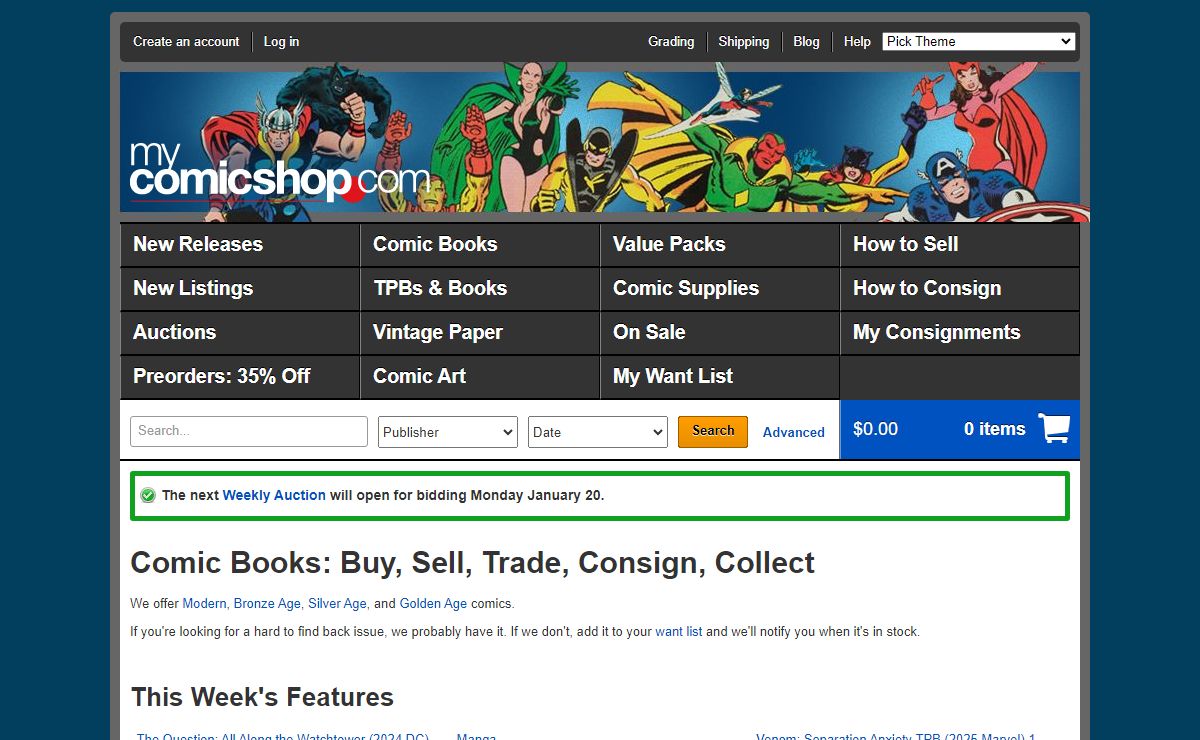This screenshot has width=1200, height=740.
Task: Open On Sale menu item
Action: (x=720, y=332)
